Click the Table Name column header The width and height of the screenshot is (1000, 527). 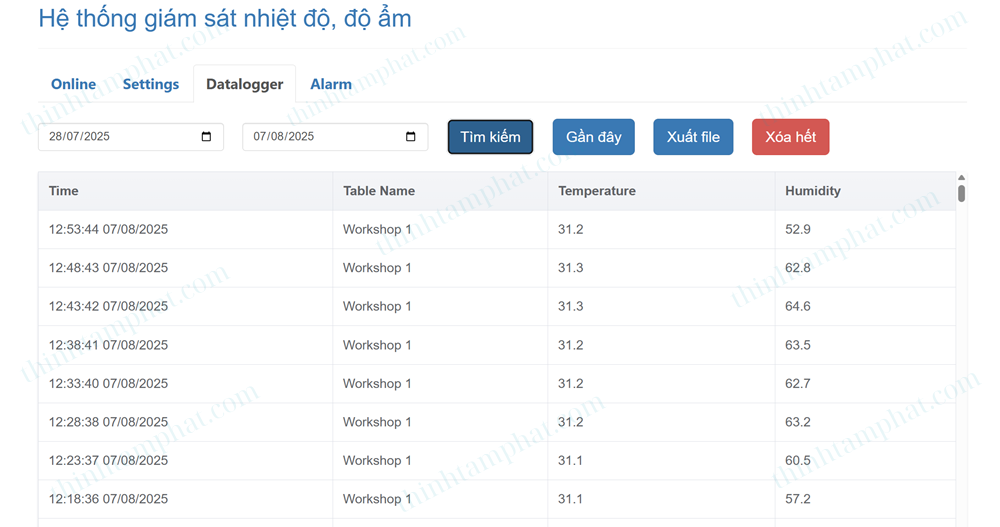pyautogui.click(x=378, y=191)
